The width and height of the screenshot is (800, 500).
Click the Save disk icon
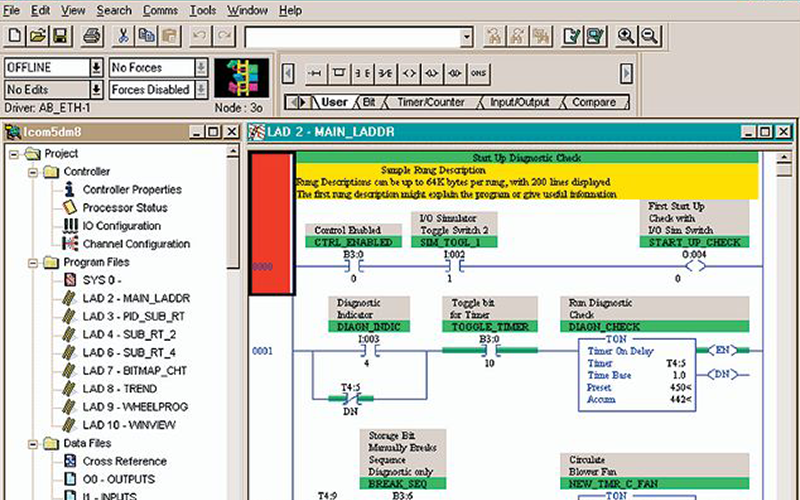tap(59, 36)
